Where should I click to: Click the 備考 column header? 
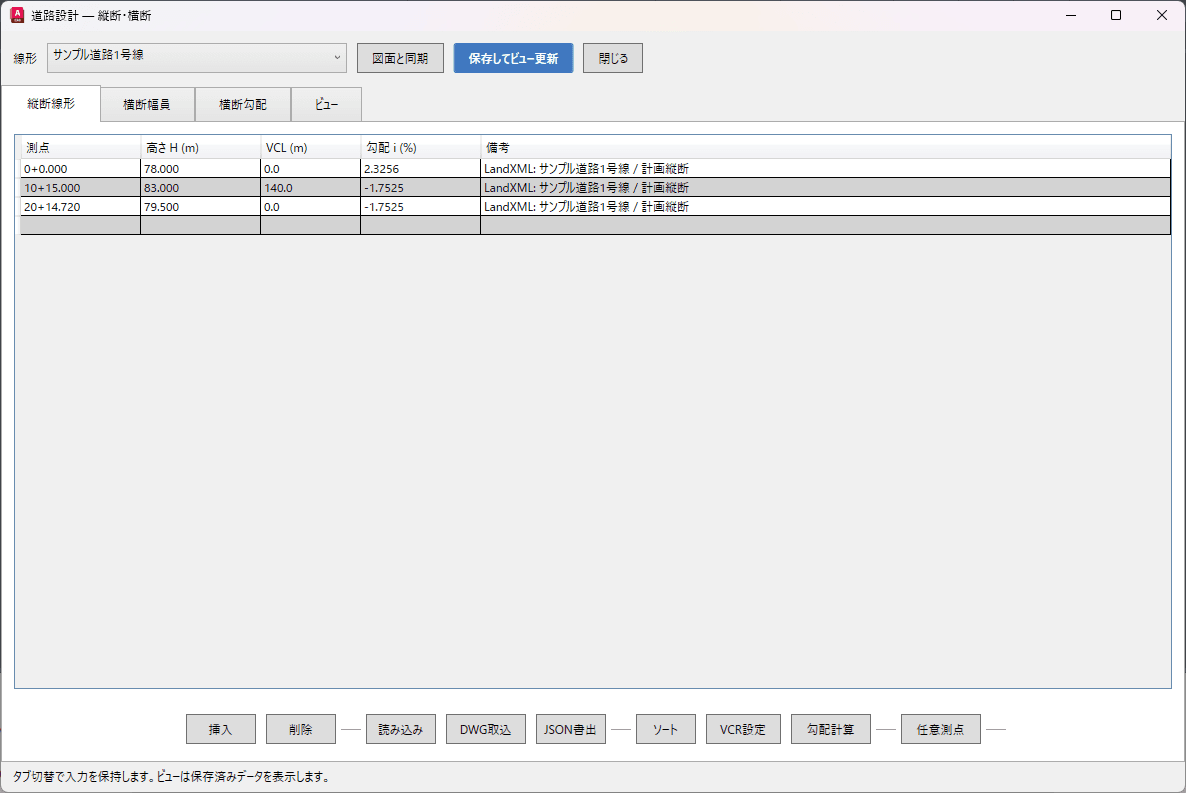(825, 148)
